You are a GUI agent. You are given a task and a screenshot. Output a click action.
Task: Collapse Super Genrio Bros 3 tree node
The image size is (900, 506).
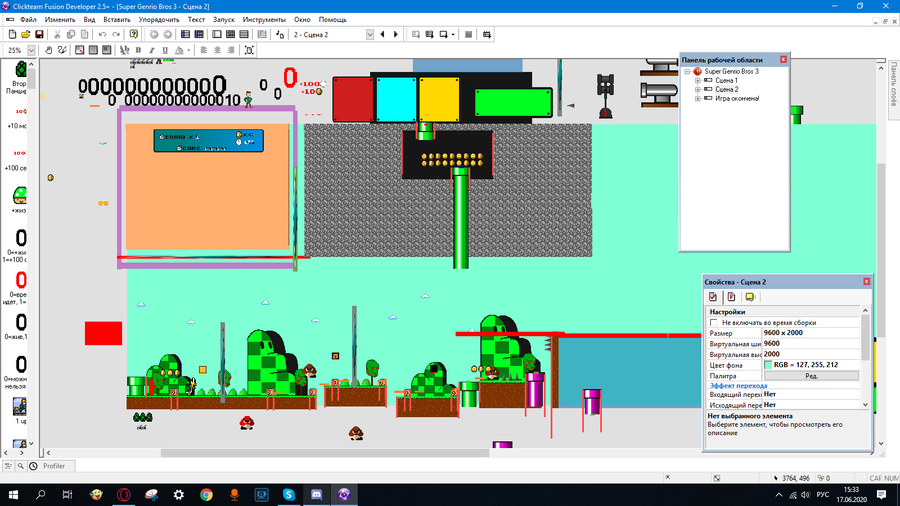point(687,72)
